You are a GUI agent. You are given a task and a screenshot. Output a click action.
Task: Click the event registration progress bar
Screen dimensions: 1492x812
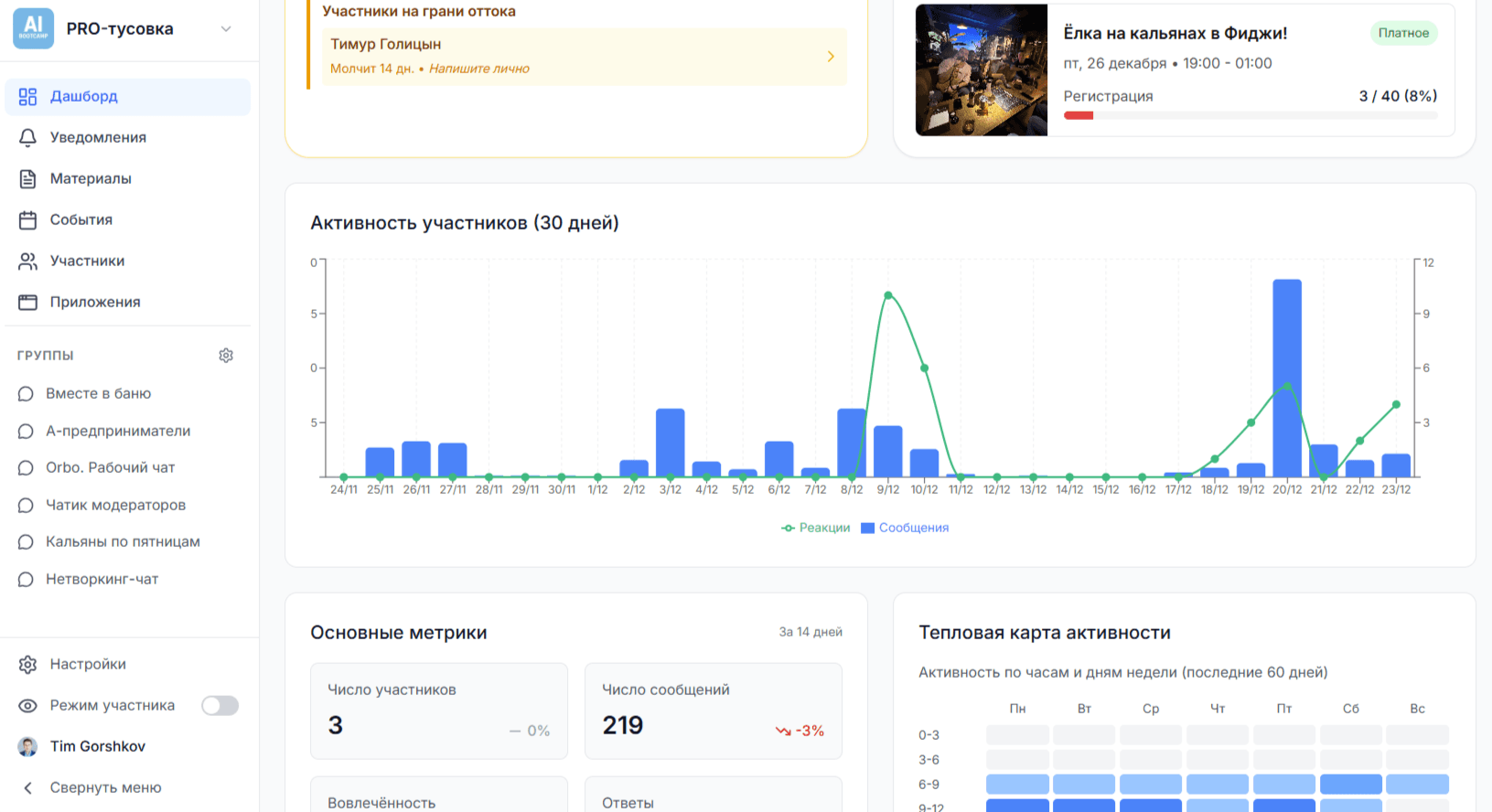point(1250,116)
